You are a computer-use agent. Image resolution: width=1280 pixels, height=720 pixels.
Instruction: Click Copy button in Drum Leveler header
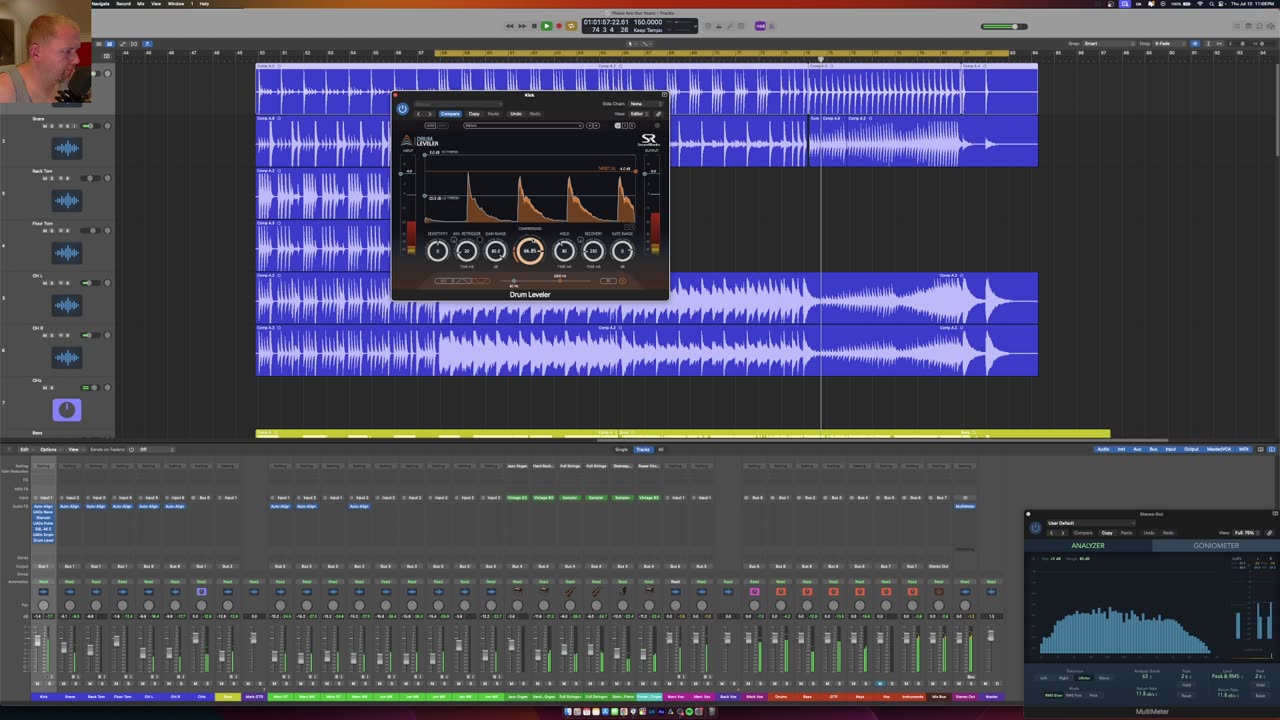[474, 114]
